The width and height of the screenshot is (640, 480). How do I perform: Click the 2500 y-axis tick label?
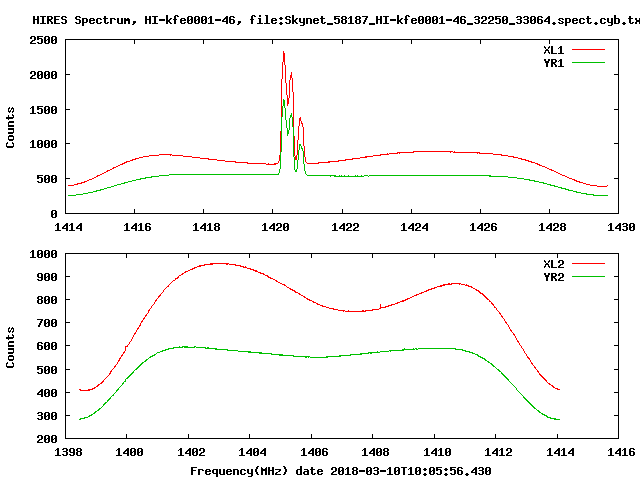pyautogui.click(x=43, y=40)
